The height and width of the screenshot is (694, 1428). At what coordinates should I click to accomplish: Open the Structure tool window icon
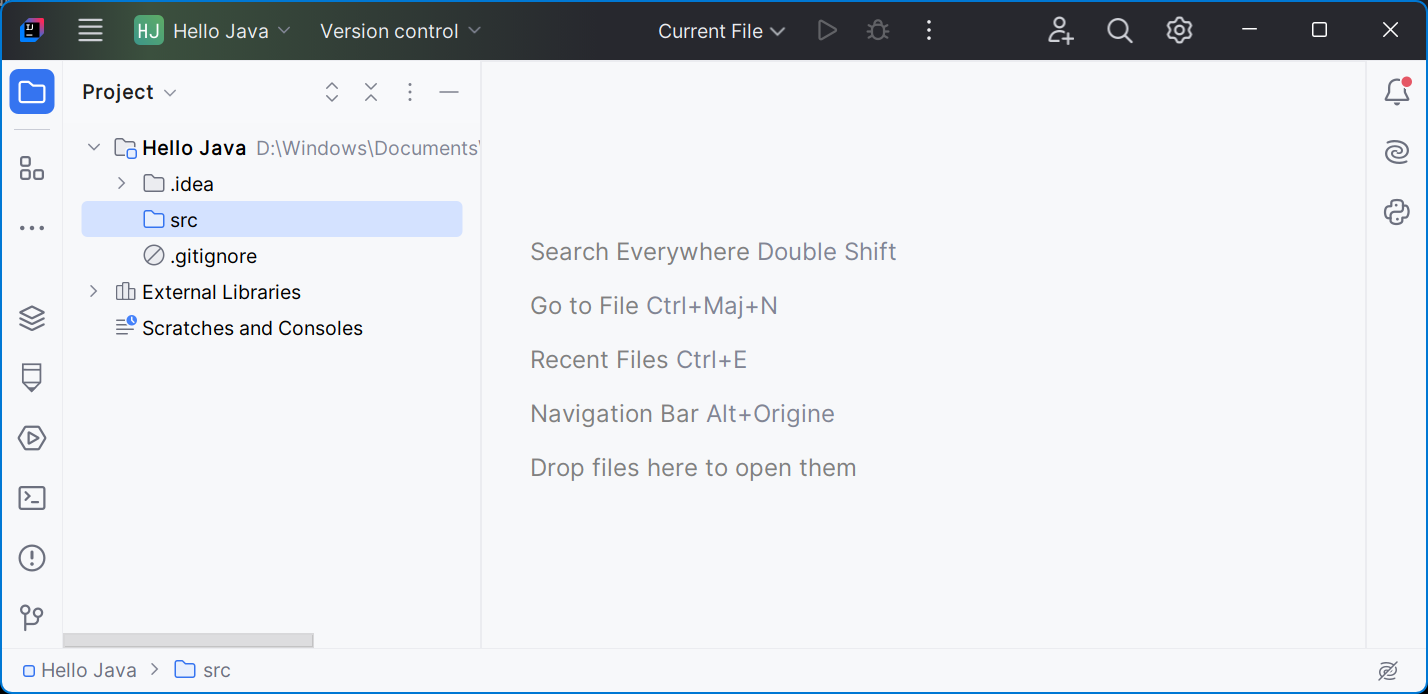tap(32, 169)
